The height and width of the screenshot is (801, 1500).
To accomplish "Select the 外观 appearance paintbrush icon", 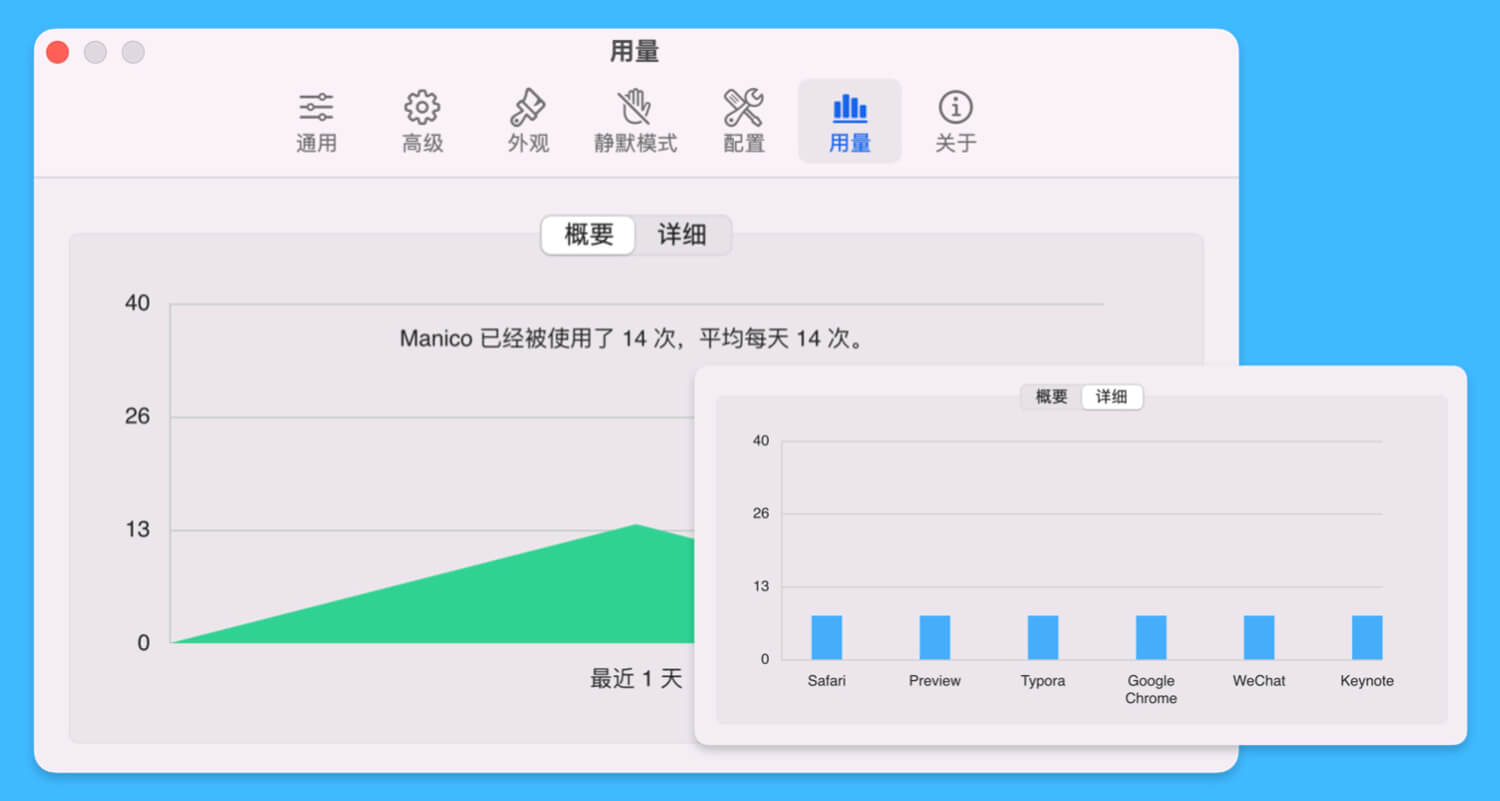I will pyautogui.click(x=528, y=108).
